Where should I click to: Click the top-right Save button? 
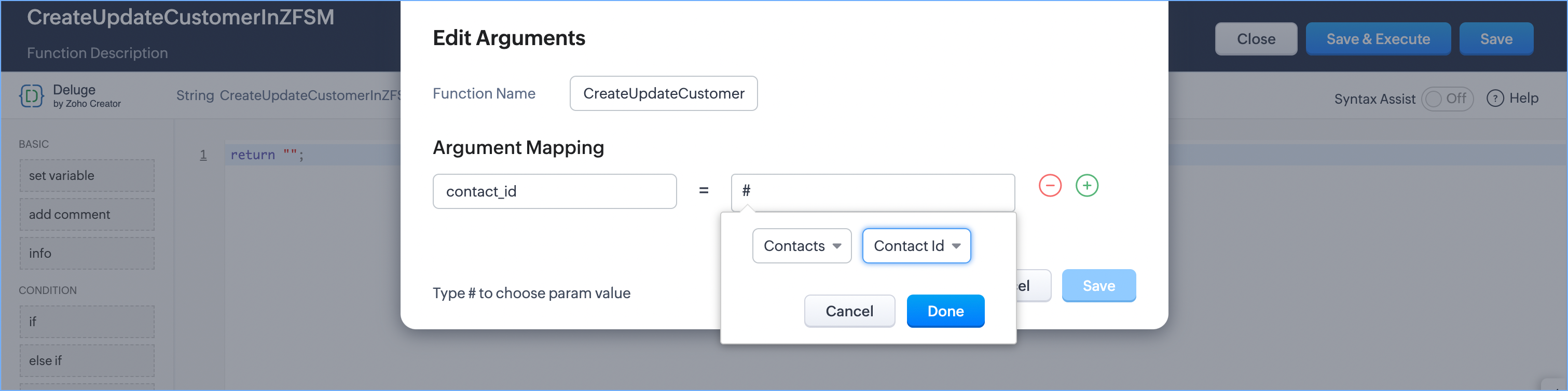[x=1495, y=39]
